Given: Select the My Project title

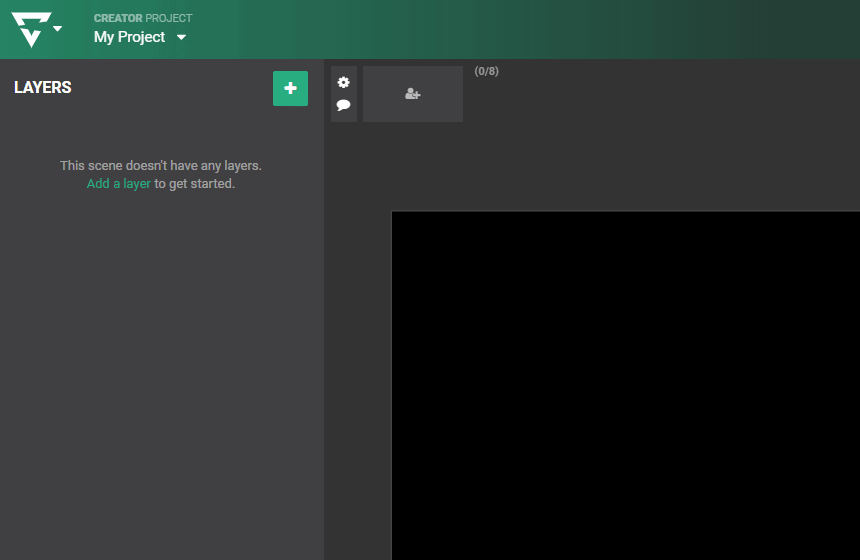Looking at the screenshot, I should [x=129, y=37].
